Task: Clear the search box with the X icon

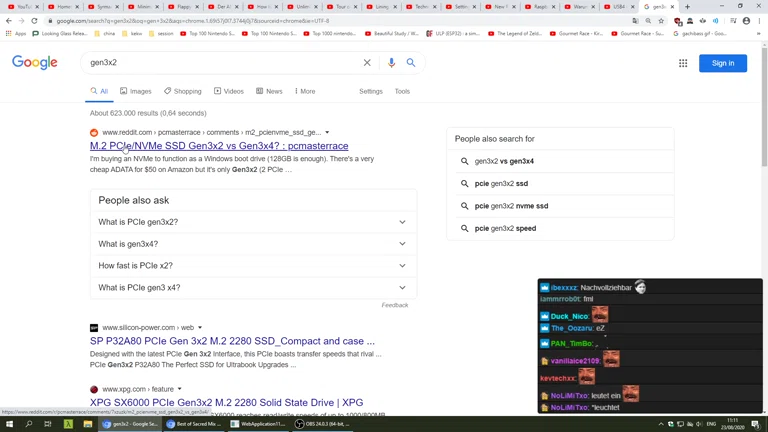Action: pos(367,63)
